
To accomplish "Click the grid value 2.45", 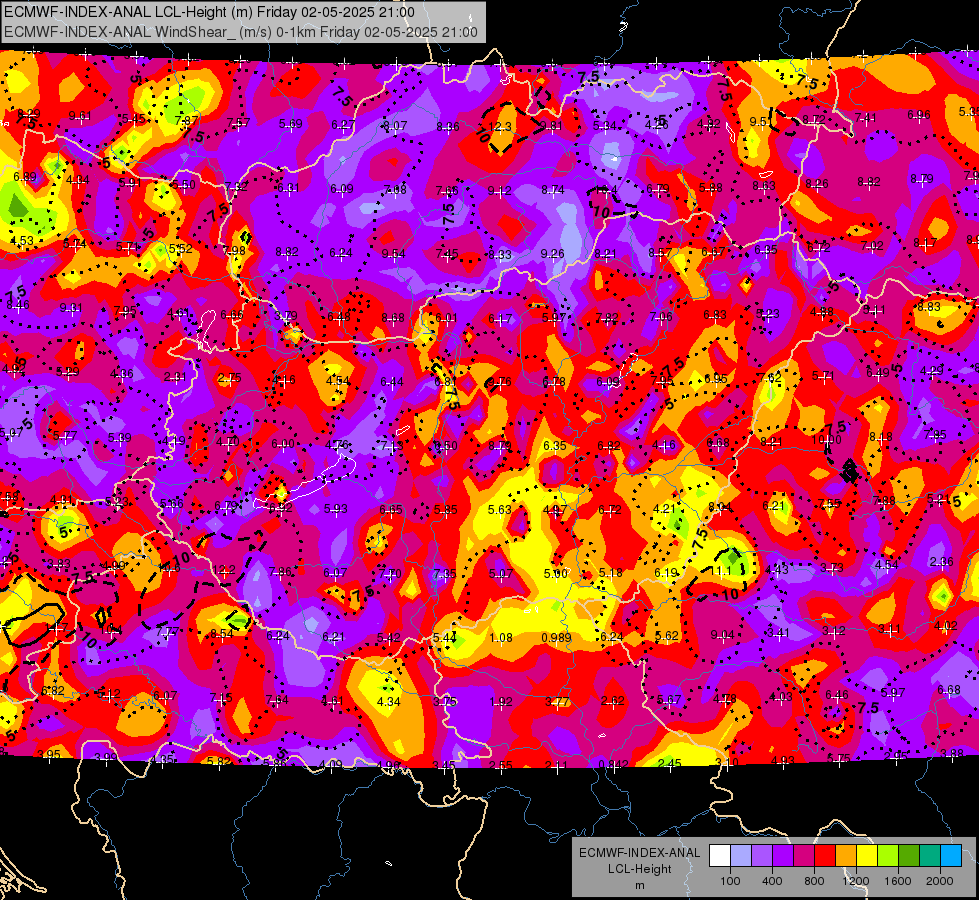I will (x=669, y=763).
